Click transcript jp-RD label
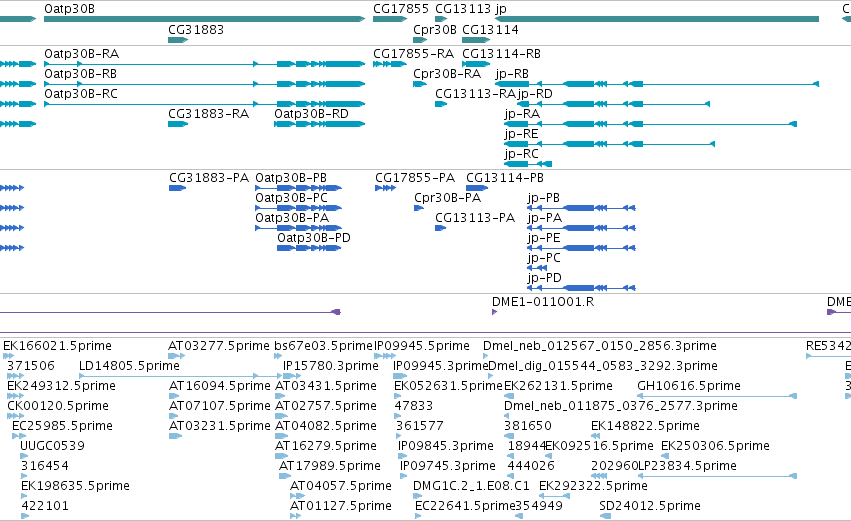Screen dimensions: 851x521 pos(535,94)
